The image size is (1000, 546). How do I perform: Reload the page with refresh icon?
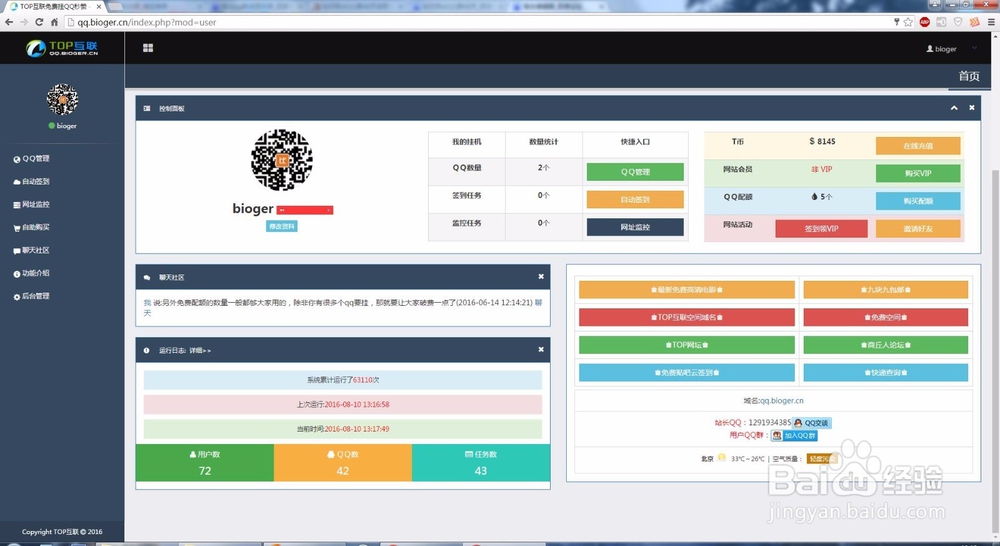click(40, 22)
